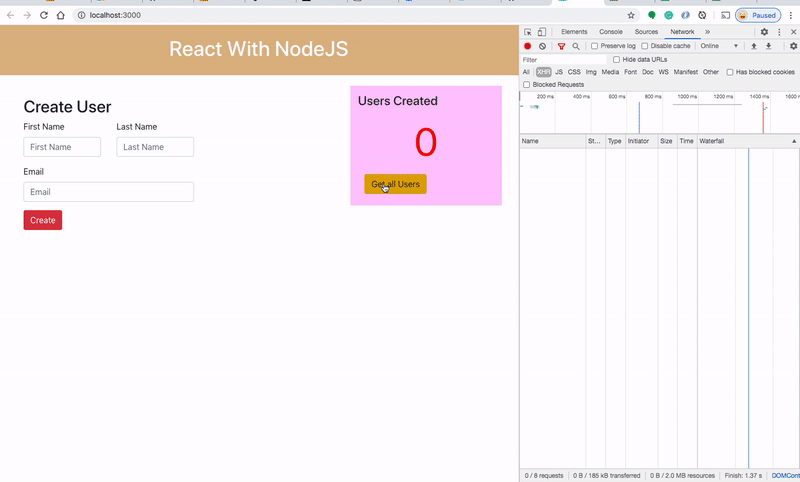Go to the browser home page
The width and height of the screenshot is (800, 482).
(x=61, y=15)
